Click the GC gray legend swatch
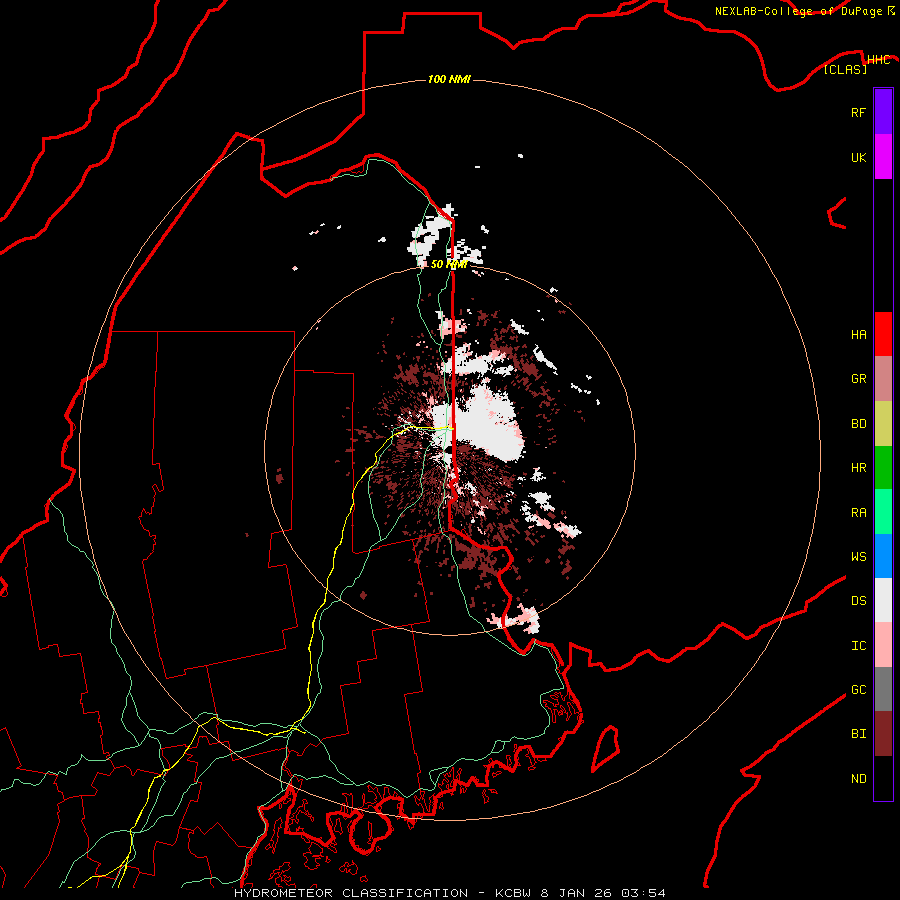The width and height of the screenshot is (900, 900). [x=883, y=689]
